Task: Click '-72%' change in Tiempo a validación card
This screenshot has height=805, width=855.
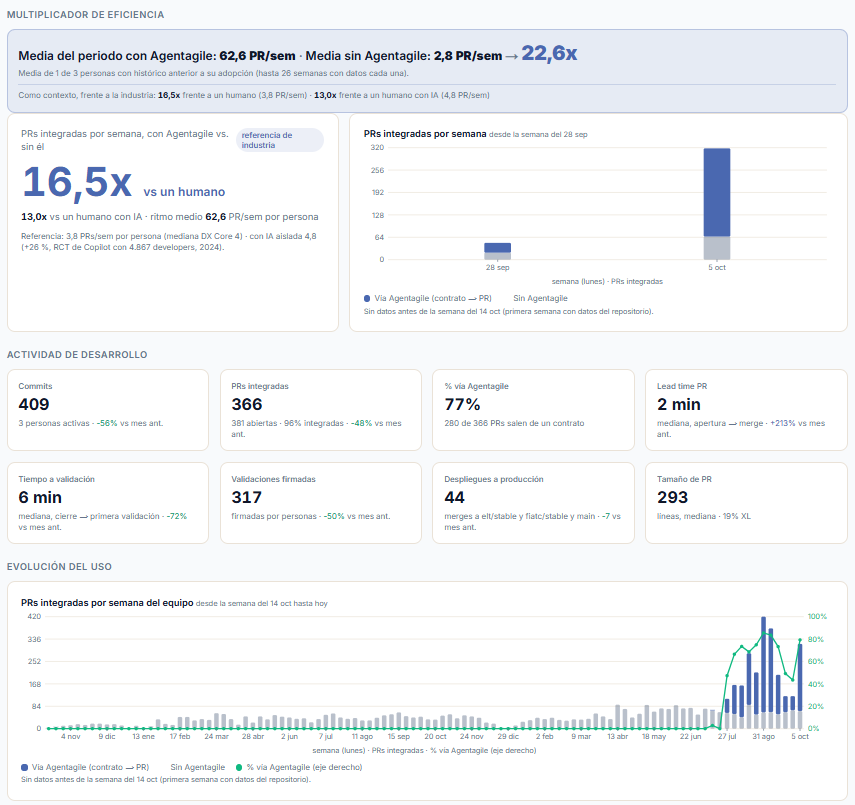Action: pos(177,516)
